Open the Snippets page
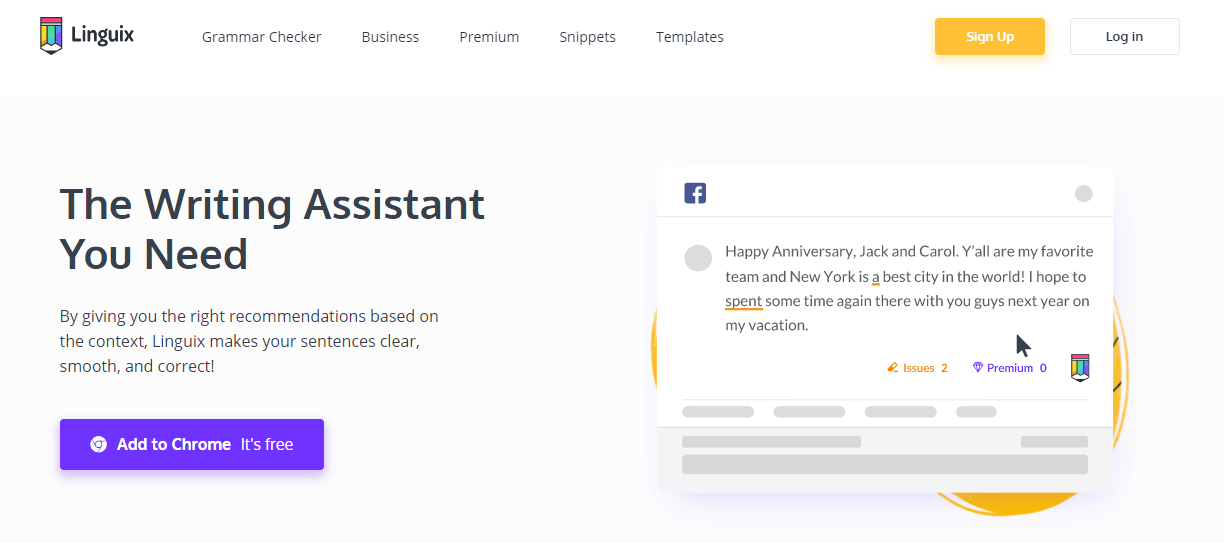The height and width of the screenshot is (543, 1224). [588, 37]
